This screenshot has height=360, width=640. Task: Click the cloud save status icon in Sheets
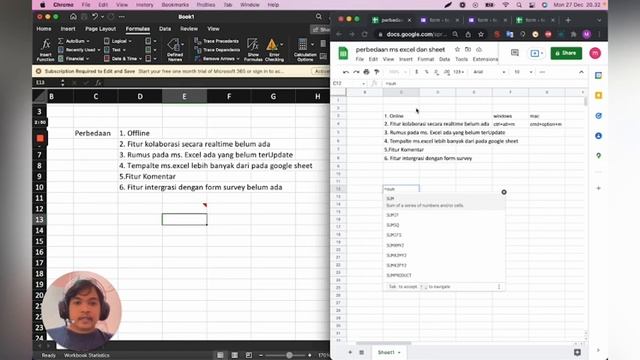click(x=479, y=49)
